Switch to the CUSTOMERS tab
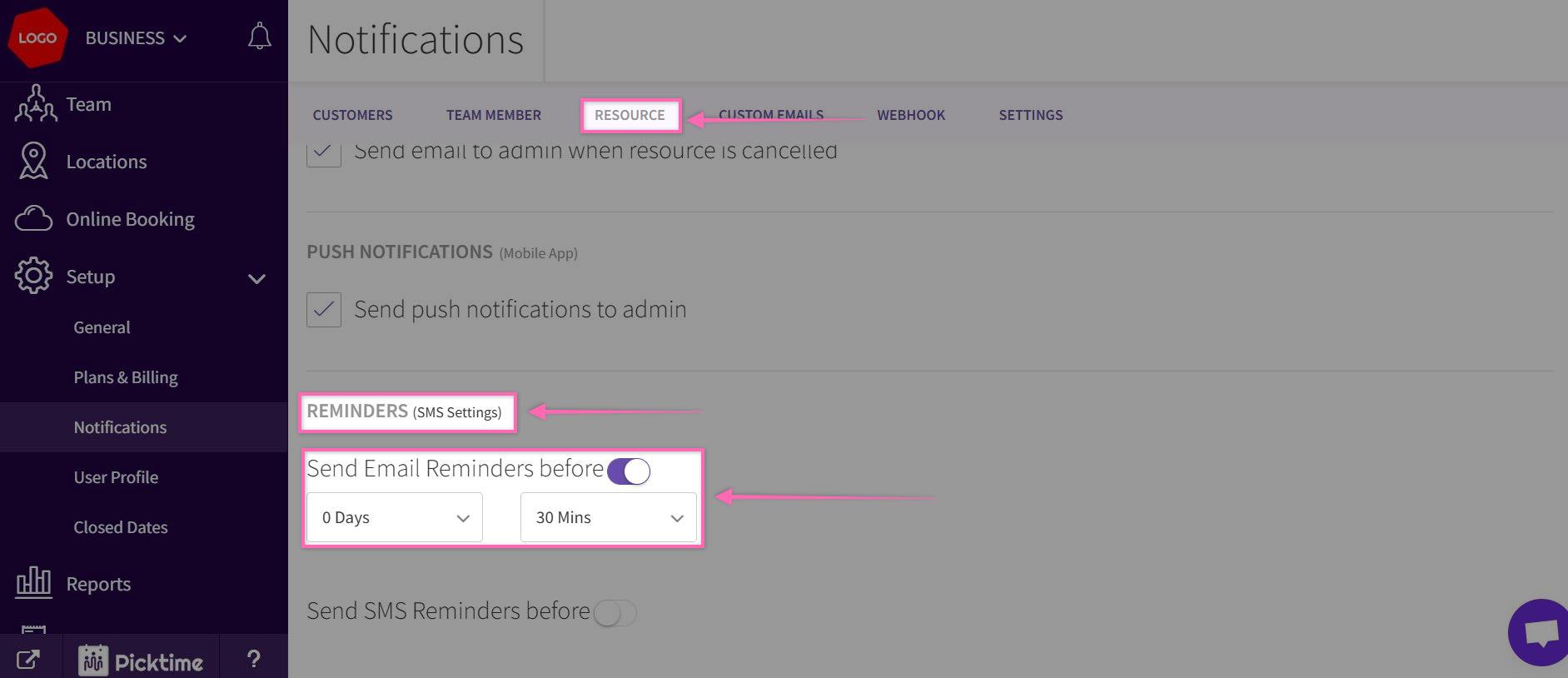Viewport: 1568px width, 678px height. coord(352,115)
